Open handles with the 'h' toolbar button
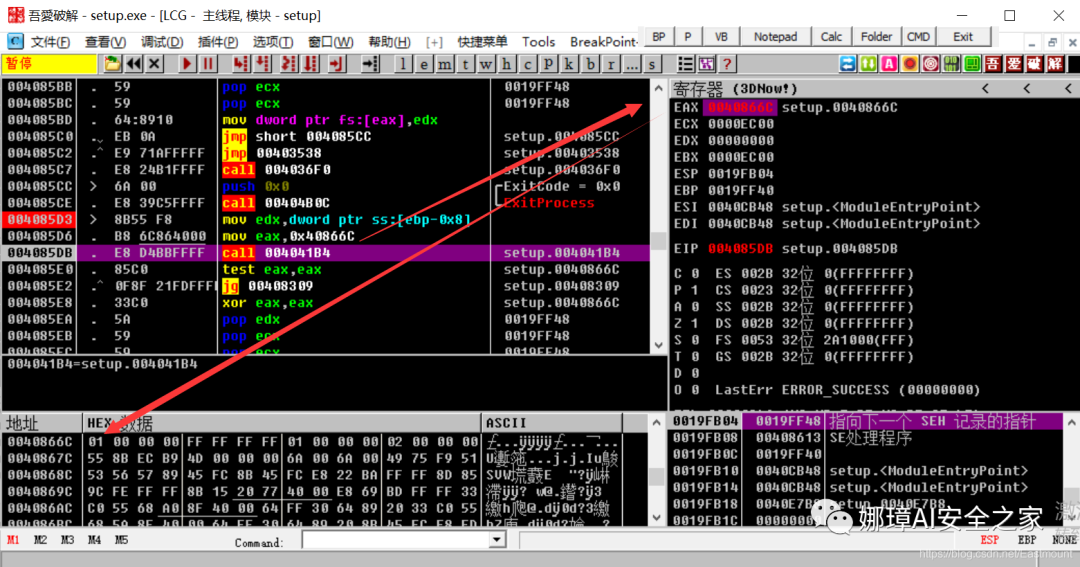 [507, 64]
